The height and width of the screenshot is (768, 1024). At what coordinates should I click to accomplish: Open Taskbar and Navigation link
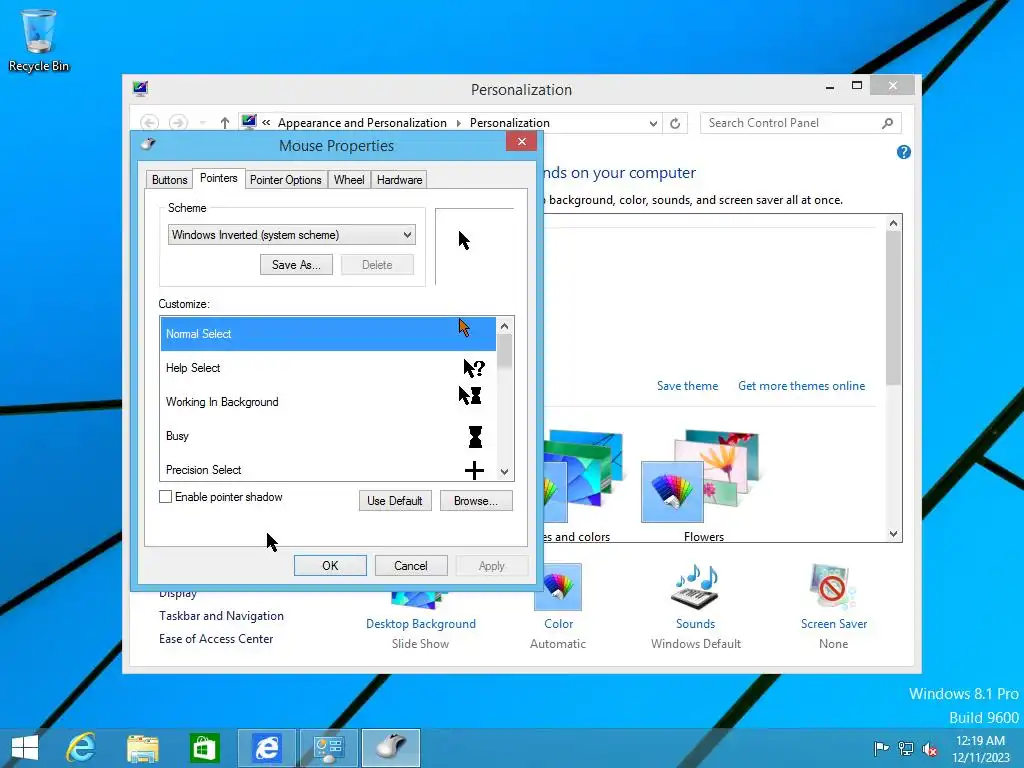point(221,616)
